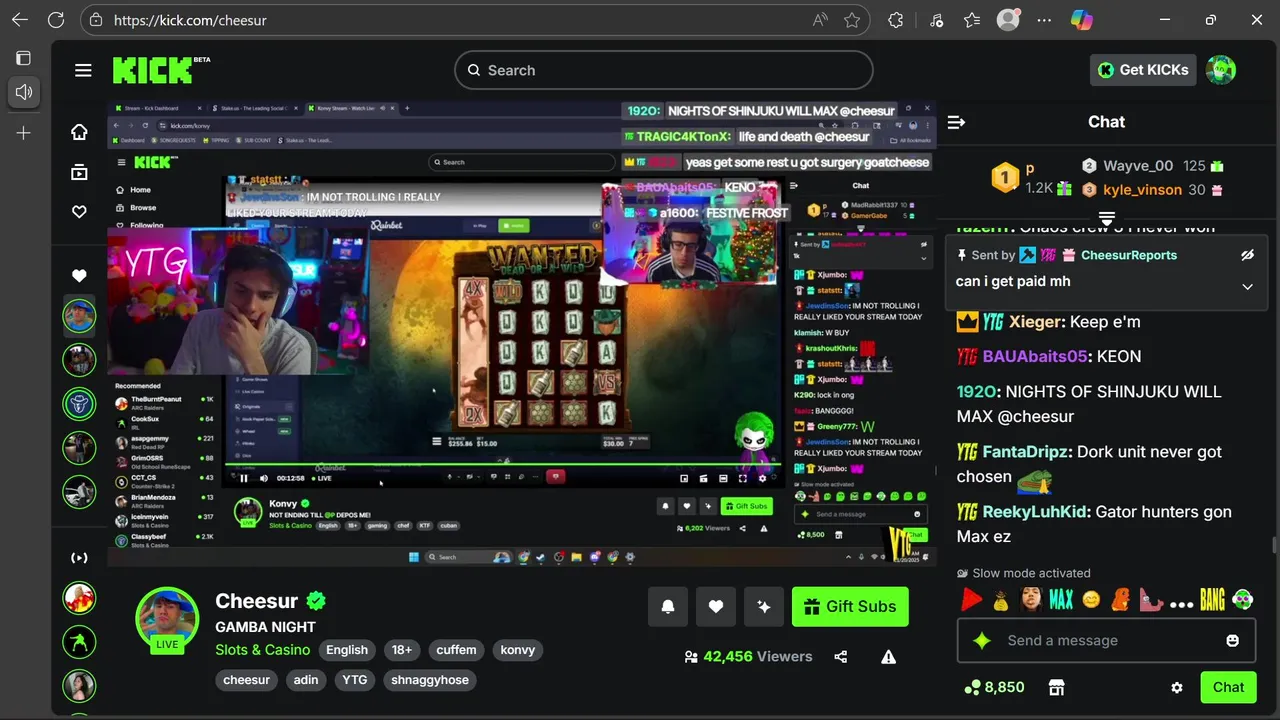Viewport: 1280px width, 720px height.
Task: Select the shnaggyhose tag
Action: coord(430,680)
